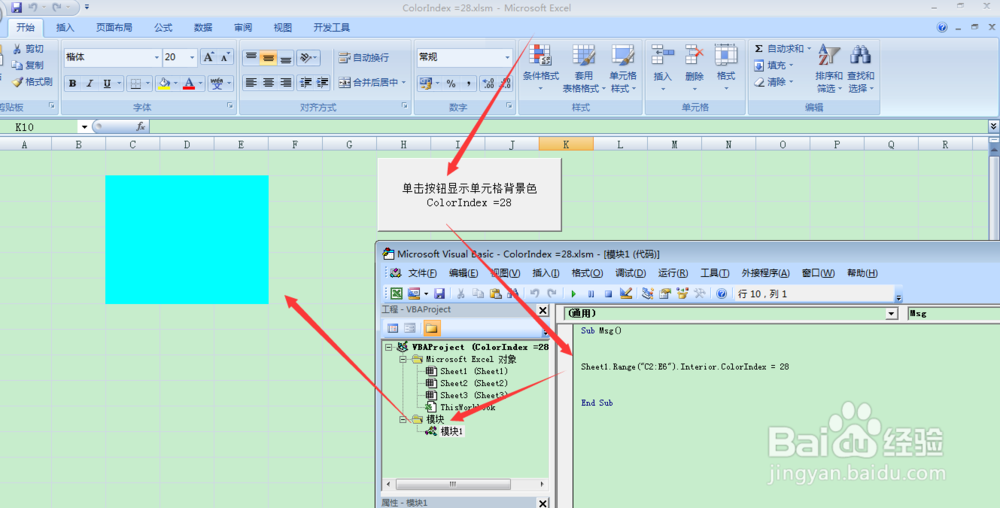1000x508 pixels.
Task: Open the number format dropdown (常规)
Action: pos(508,57)
